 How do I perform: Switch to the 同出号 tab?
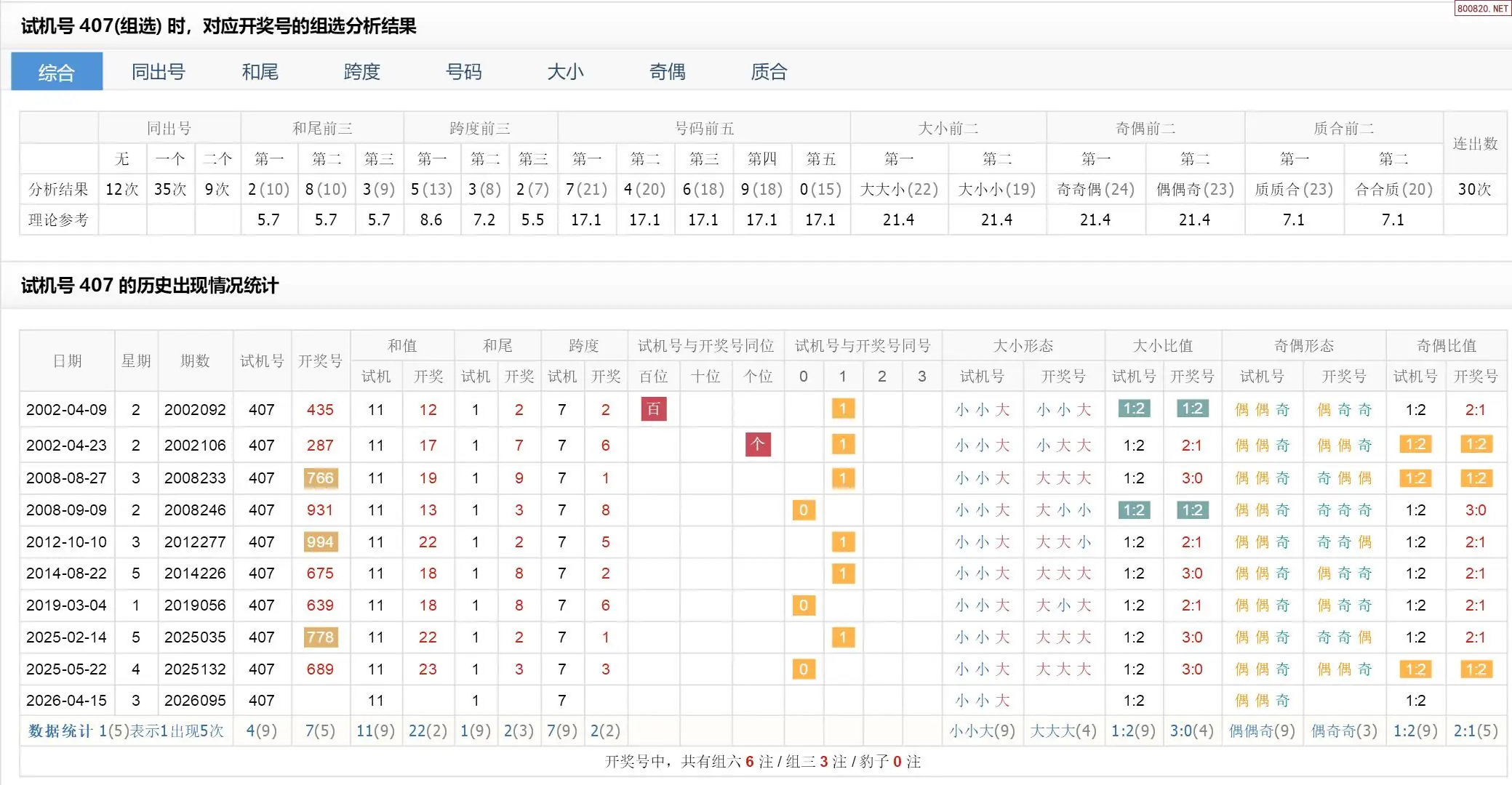[x=158, y=72]
